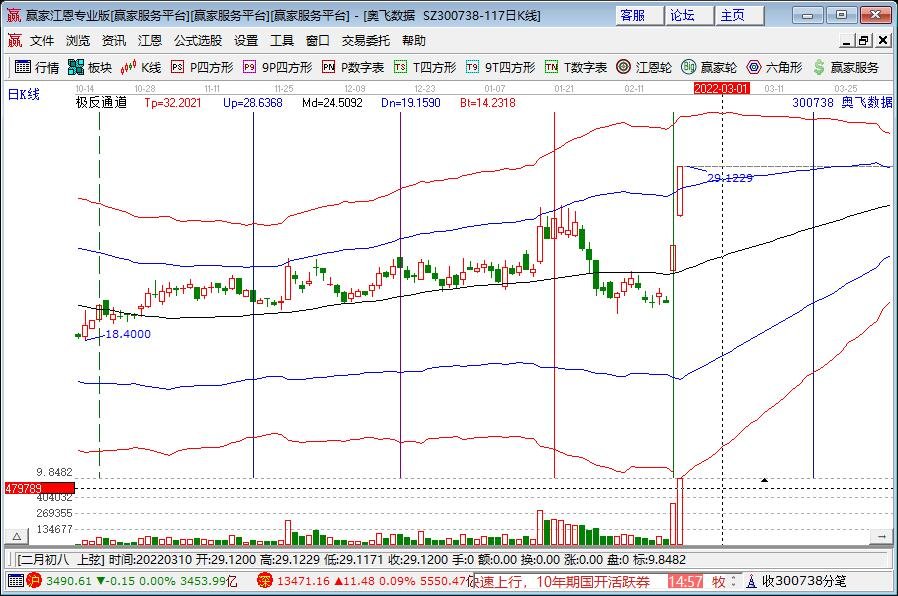Select the 9P四方形 tool
This screenshot has height=596, width=898.
coord(278,67)
